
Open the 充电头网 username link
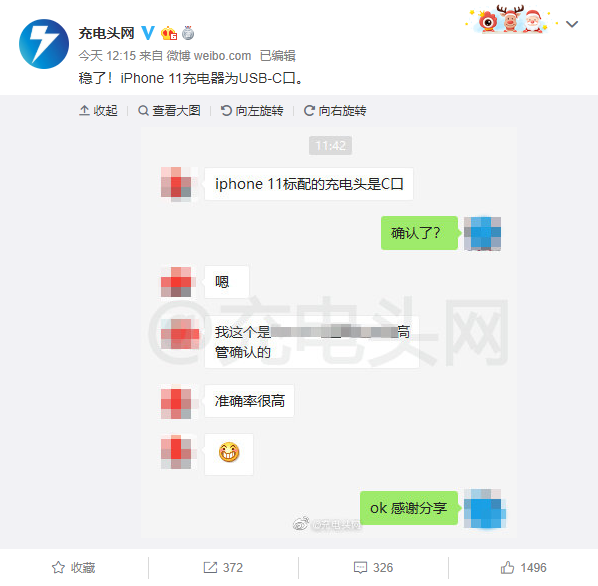click(106, 33)
